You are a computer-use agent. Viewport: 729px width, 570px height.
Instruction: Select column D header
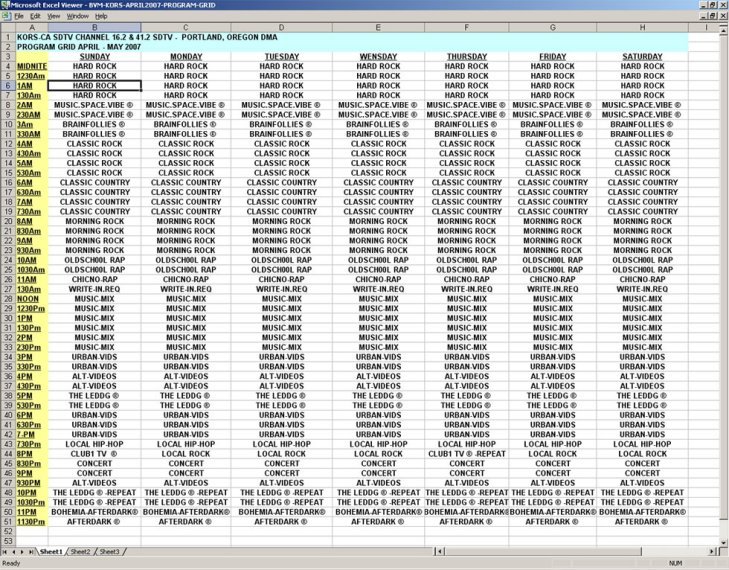281,26
